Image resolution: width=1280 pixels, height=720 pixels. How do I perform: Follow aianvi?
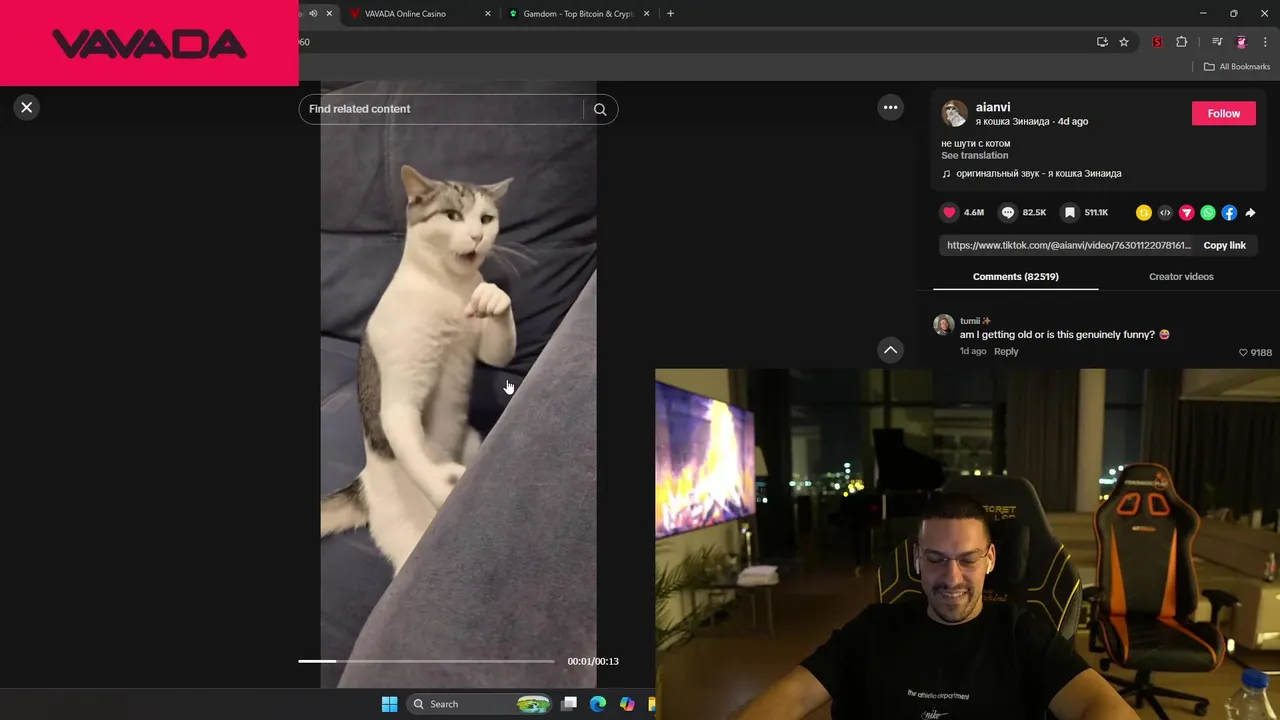pos(1223,113)
